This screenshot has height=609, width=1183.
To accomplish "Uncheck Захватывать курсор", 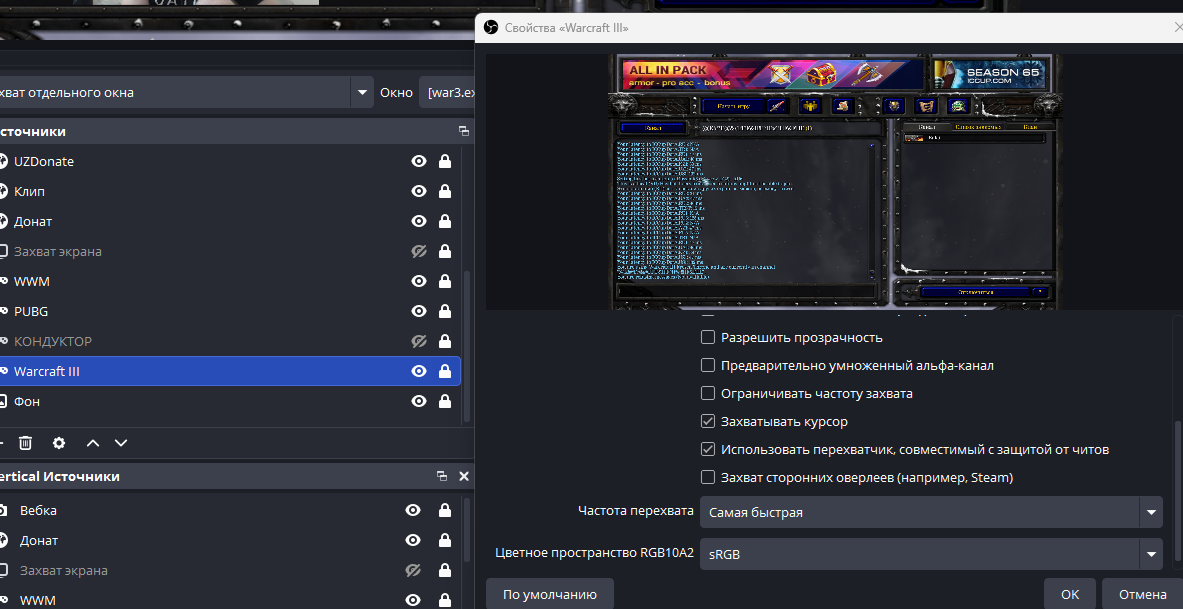I will pyautogui.click(x=708, y=421).
